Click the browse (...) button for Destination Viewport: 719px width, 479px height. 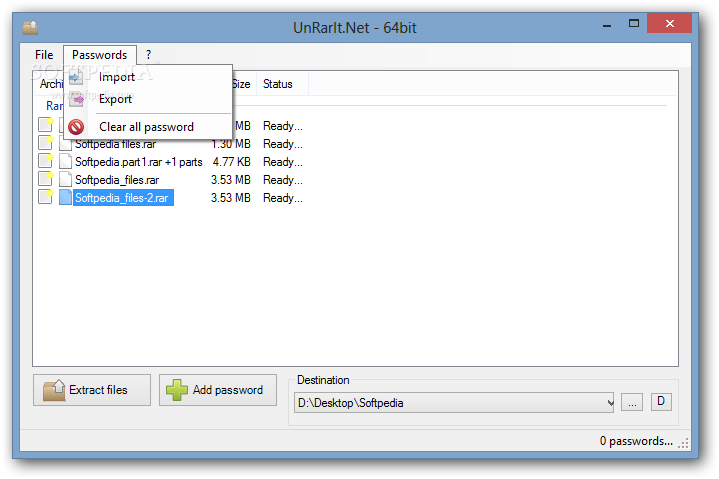632,403
